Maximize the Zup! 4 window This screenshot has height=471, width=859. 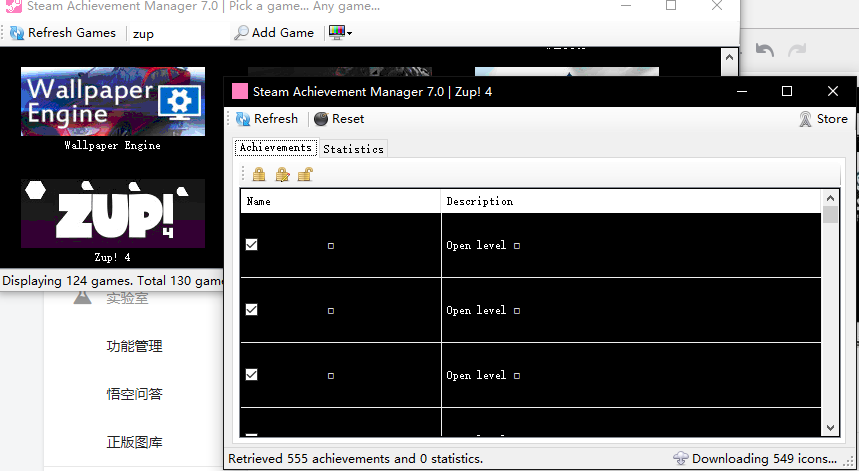pyautogui.click(x=787, y=91)
